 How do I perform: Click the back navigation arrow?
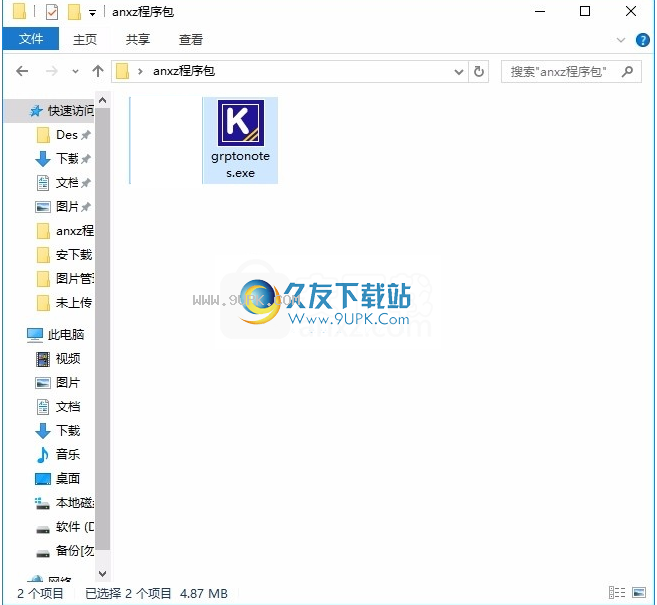(x=22, y=71)
